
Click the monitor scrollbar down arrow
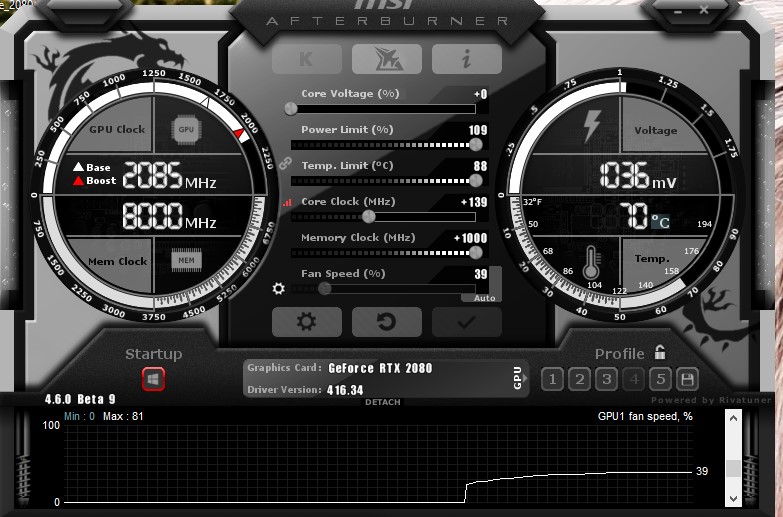point(733,498)
